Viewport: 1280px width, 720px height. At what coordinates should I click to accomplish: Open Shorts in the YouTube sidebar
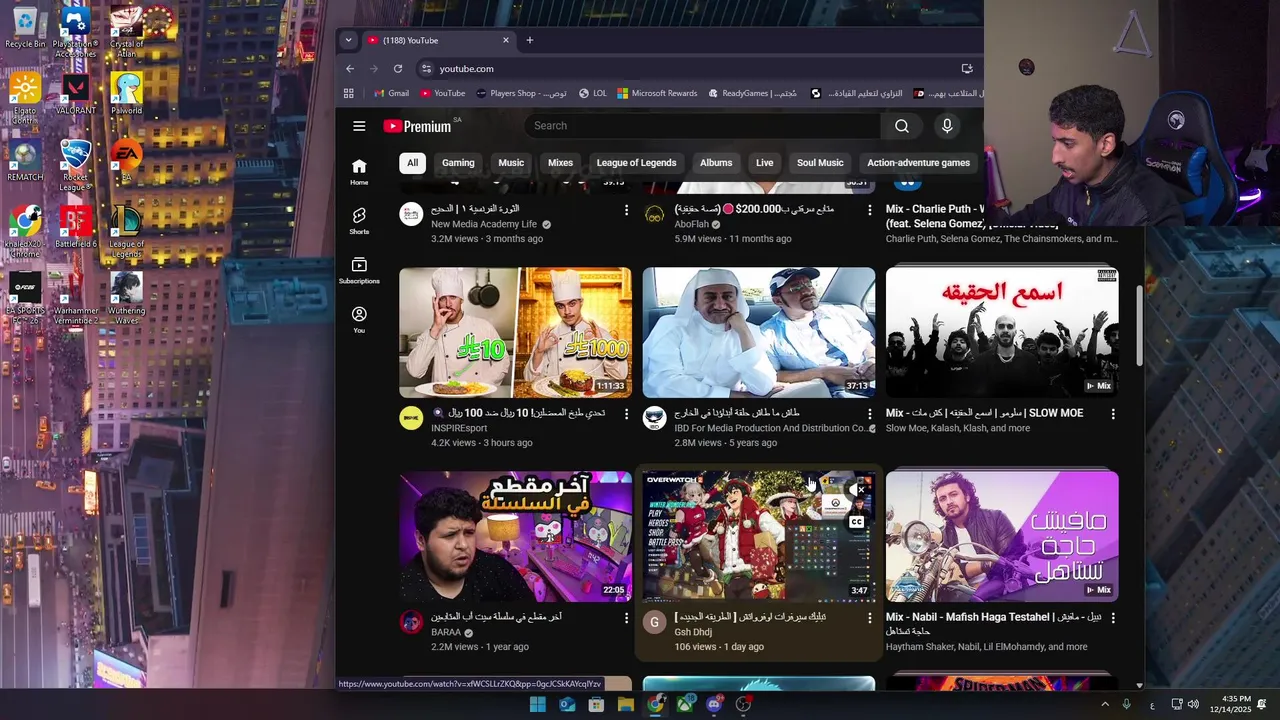[359, 221]
